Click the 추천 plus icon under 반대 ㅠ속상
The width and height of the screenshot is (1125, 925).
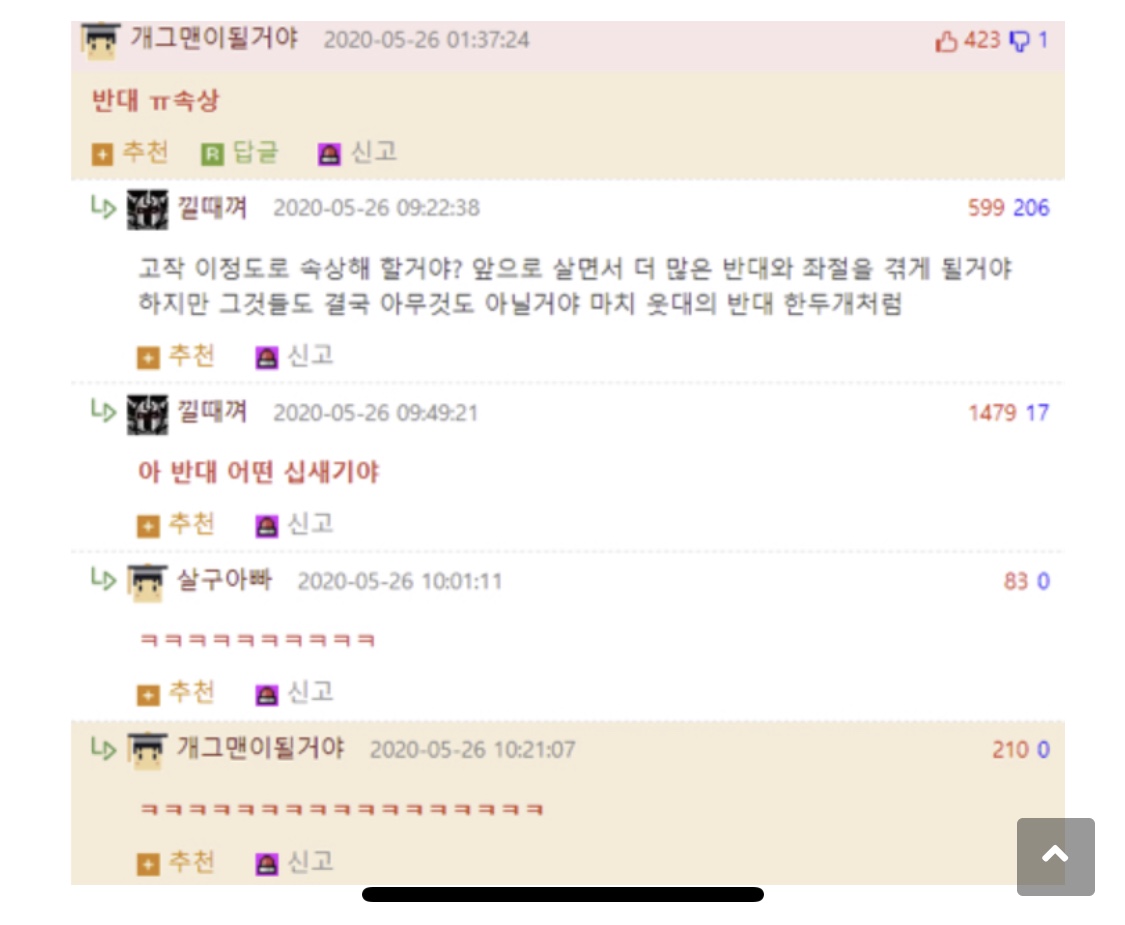click(x=102, y=154)
